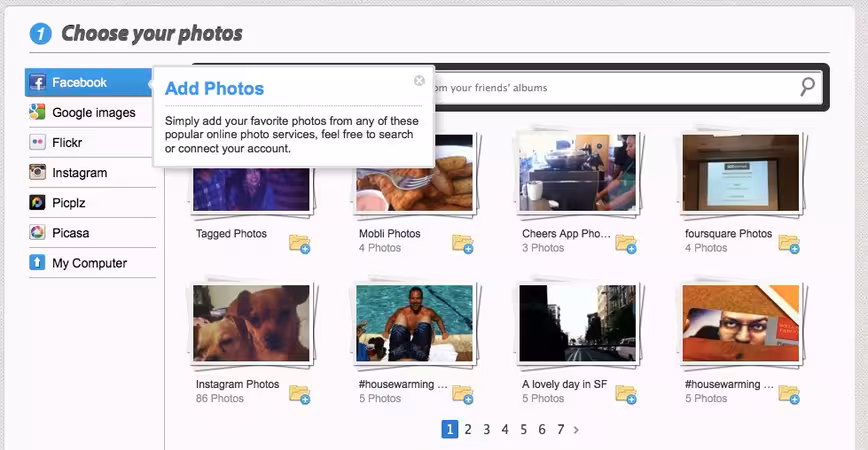Open the A lovely day in SF thumbnail
This screenshot has height=450, width=868.
[x=577, y=323]
